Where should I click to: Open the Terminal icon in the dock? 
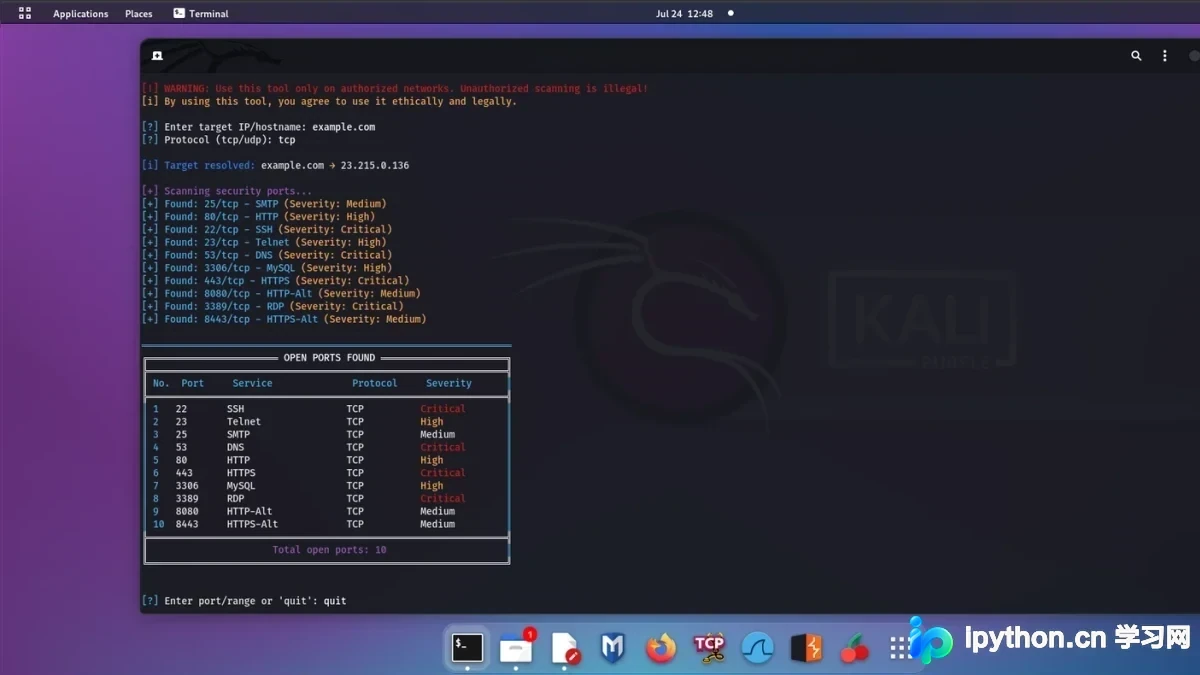click(467, 648)
